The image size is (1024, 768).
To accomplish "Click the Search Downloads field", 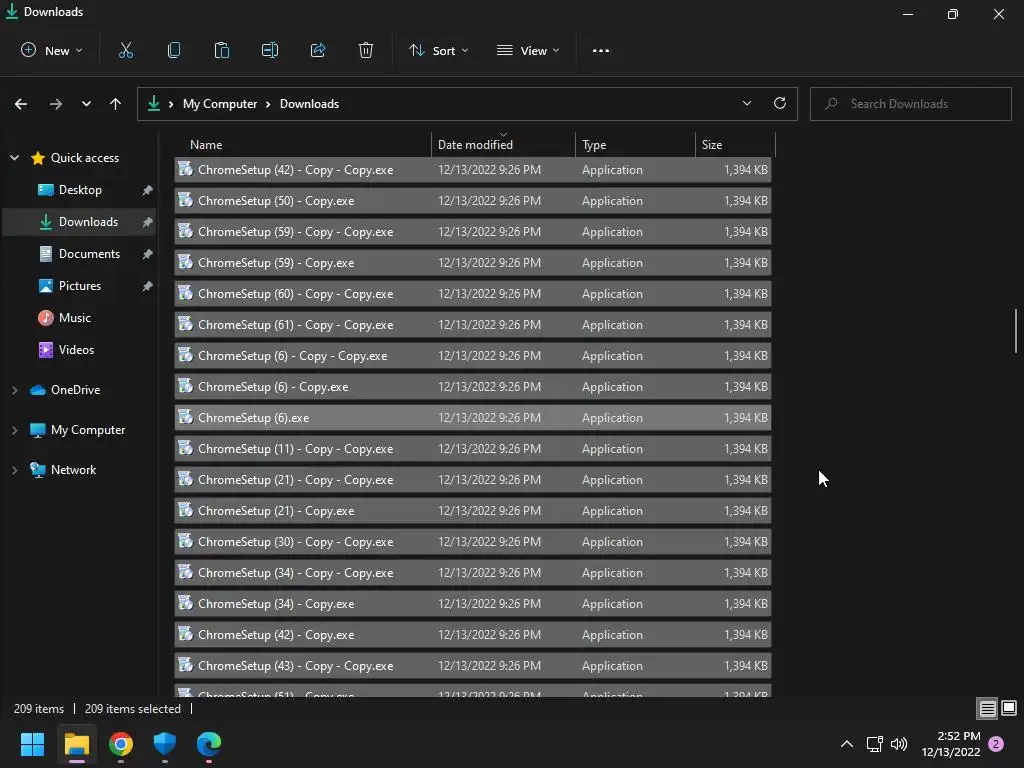I will tap(910, 104).
